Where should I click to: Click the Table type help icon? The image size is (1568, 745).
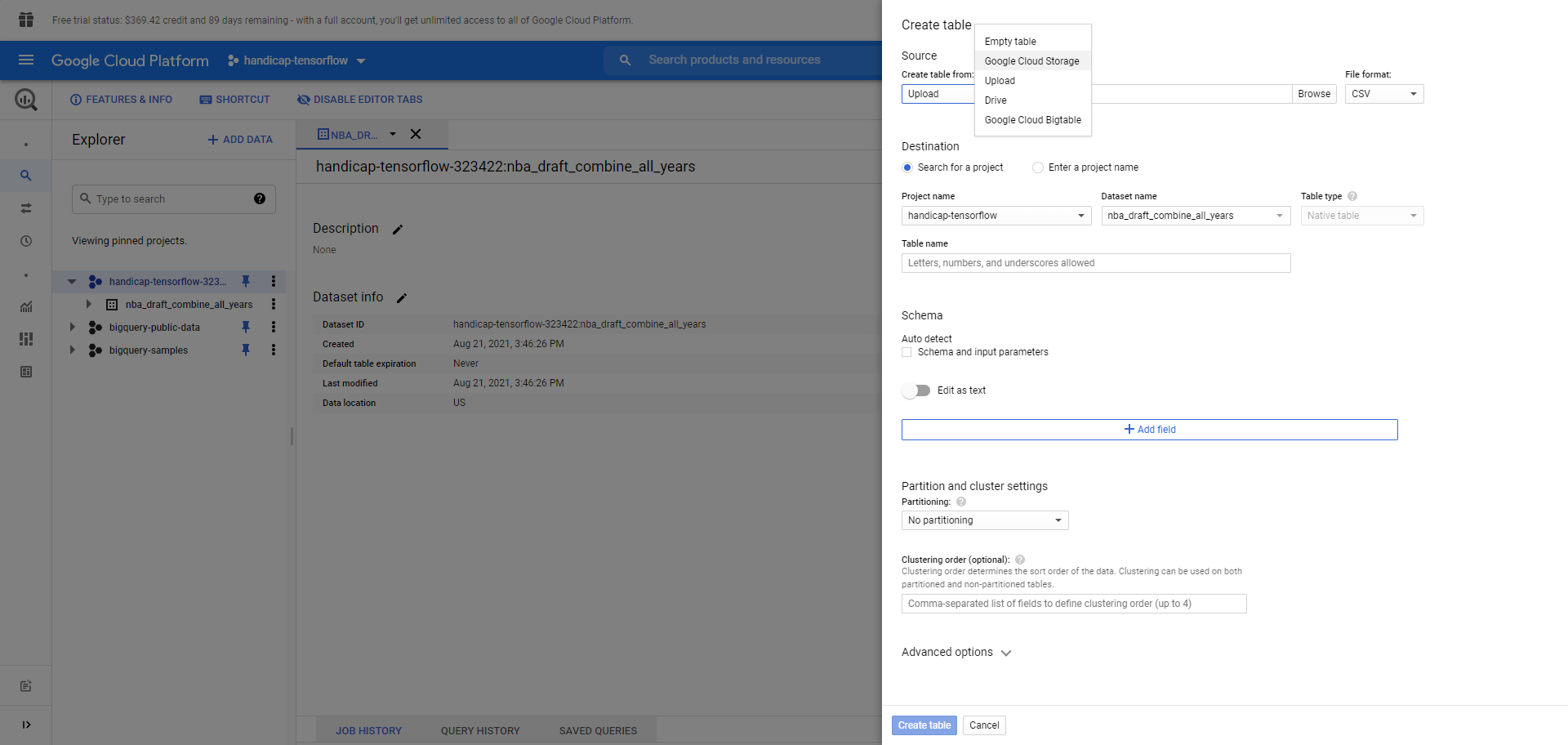1352,196
